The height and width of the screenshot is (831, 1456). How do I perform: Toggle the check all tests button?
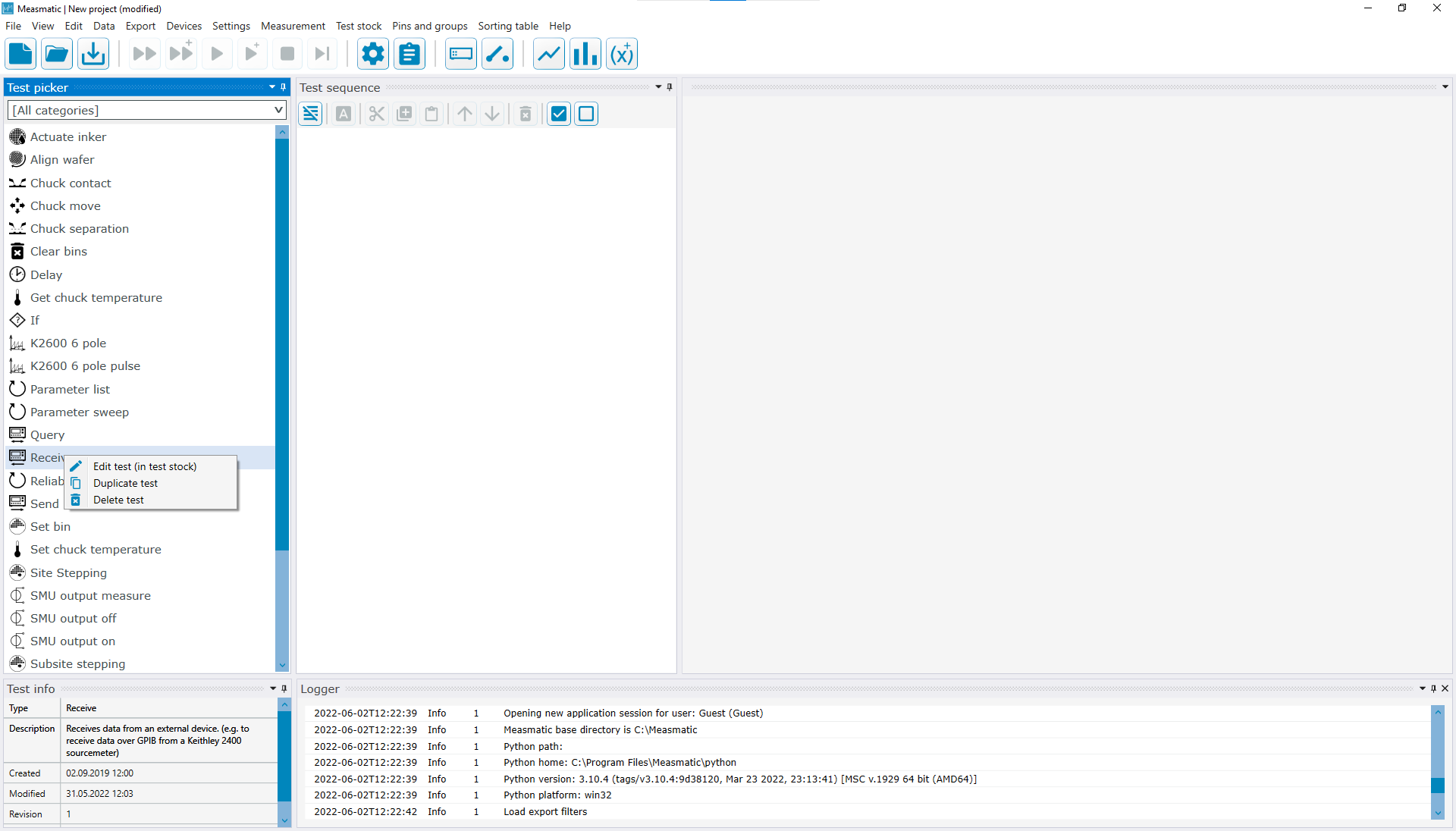[559, 114]
